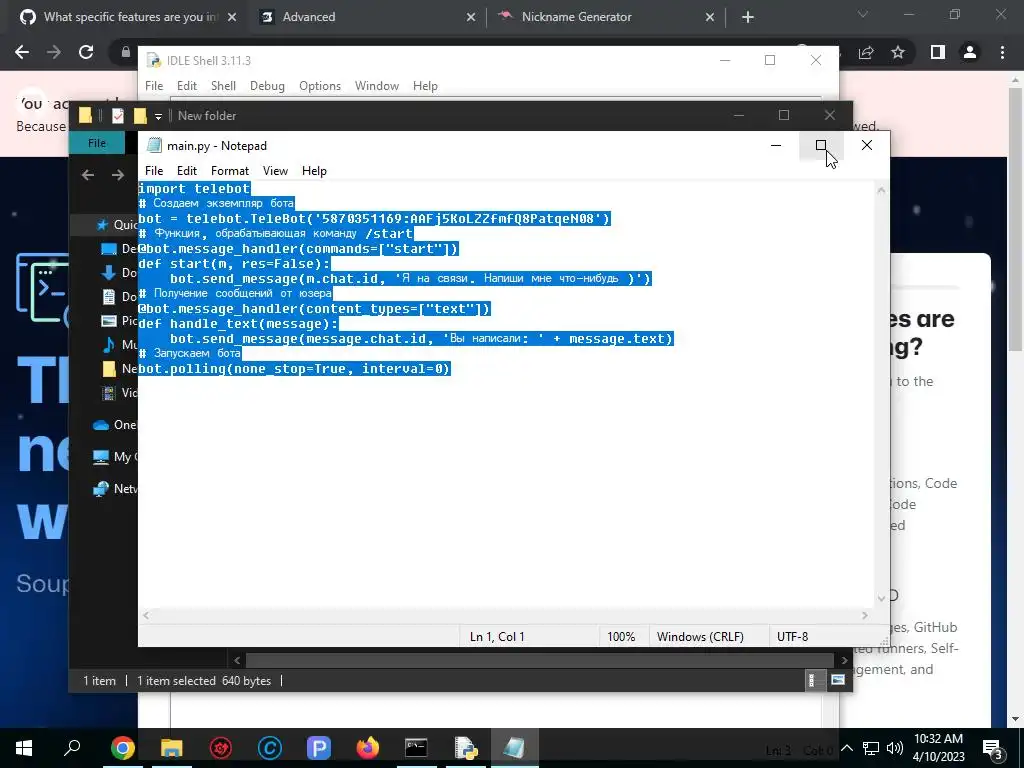Open a new browser tab
Image resolution: width=1024 pixels, height=768 pixels.
[x=748, y=18]
